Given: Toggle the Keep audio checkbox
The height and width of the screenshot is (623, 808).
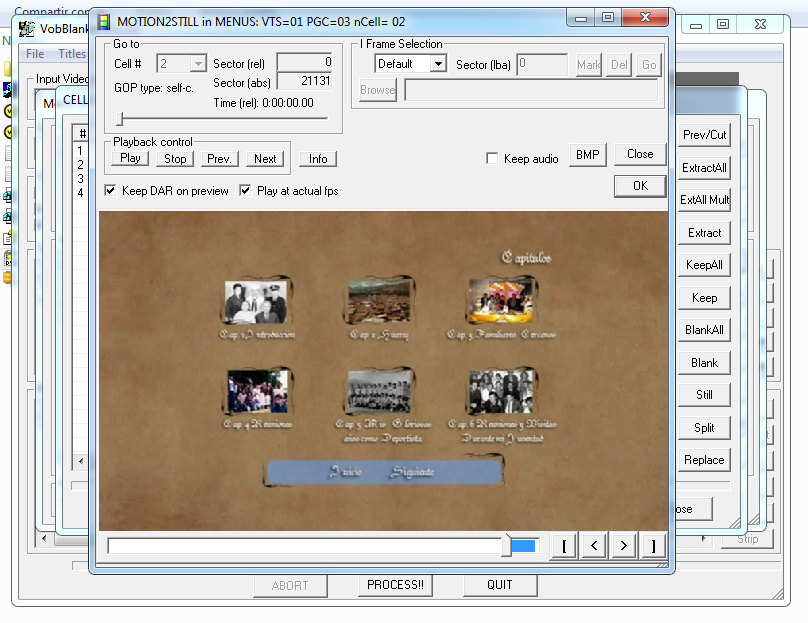Looking at the screenshot, I should [492, 158].
